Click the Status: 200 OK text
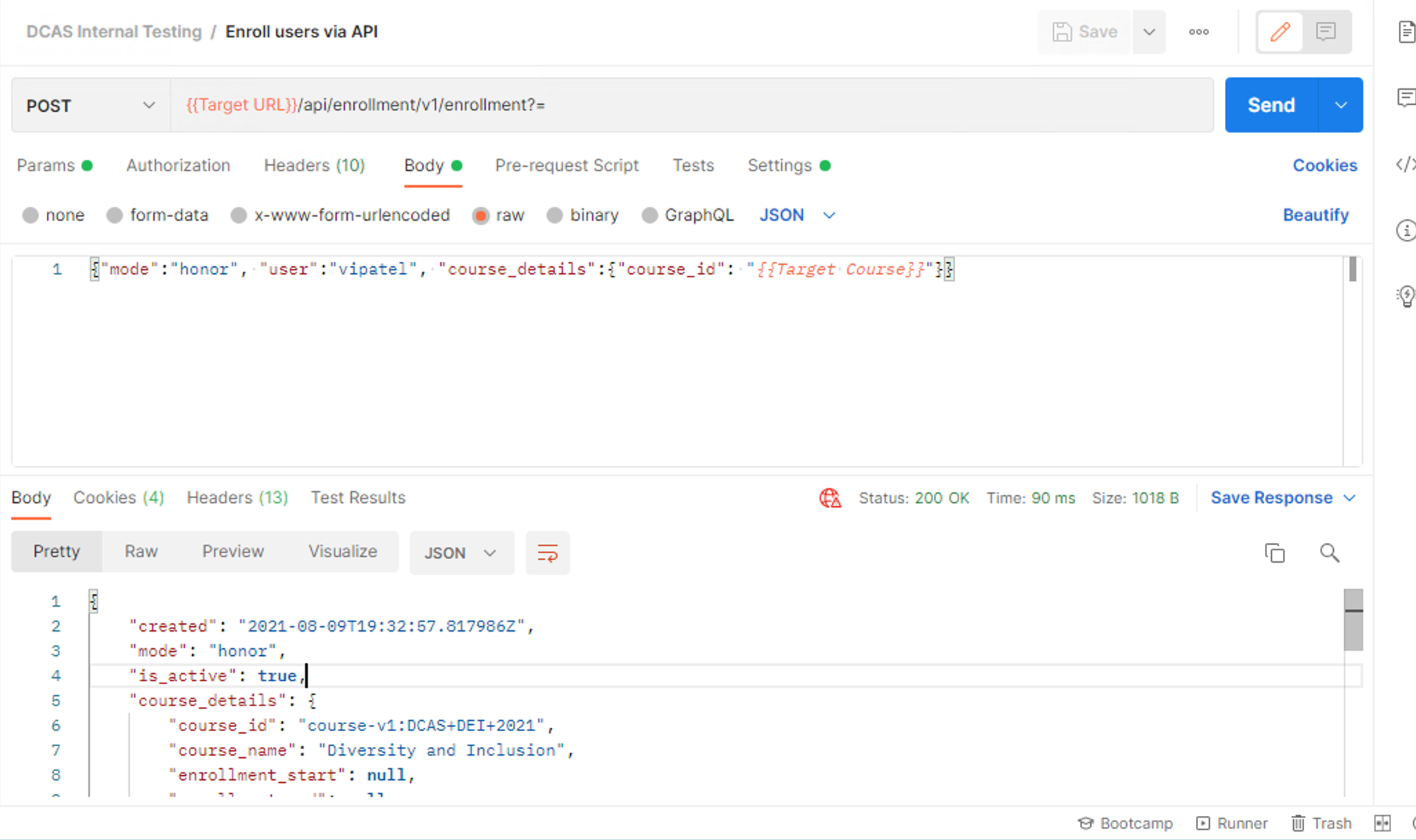This screenshot has height=840, width=1416. coord(914,498)
